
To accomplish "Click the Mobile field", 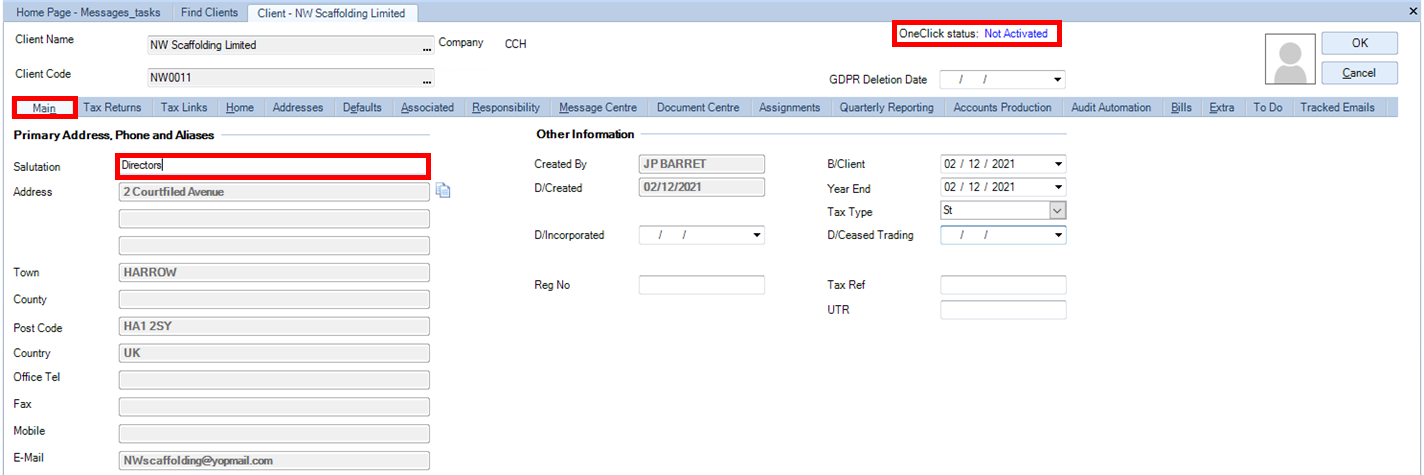I will [274, 434].
